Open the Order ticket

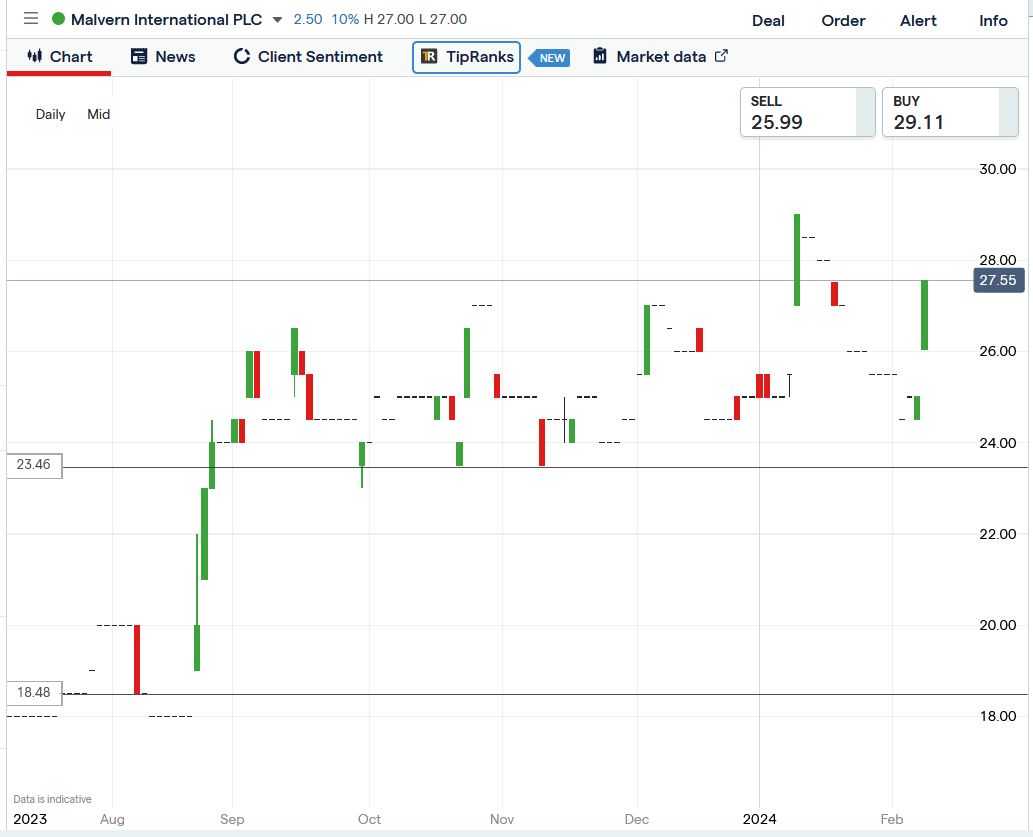(x=843, y=20)
